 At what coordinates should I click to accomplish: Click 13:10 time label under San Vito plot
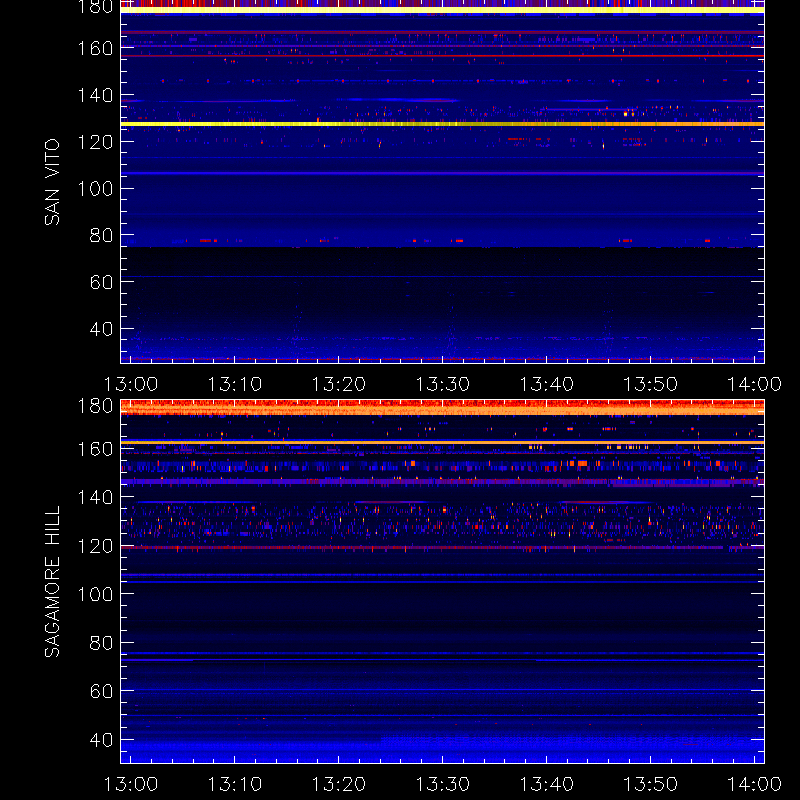[x=235, y=384]
